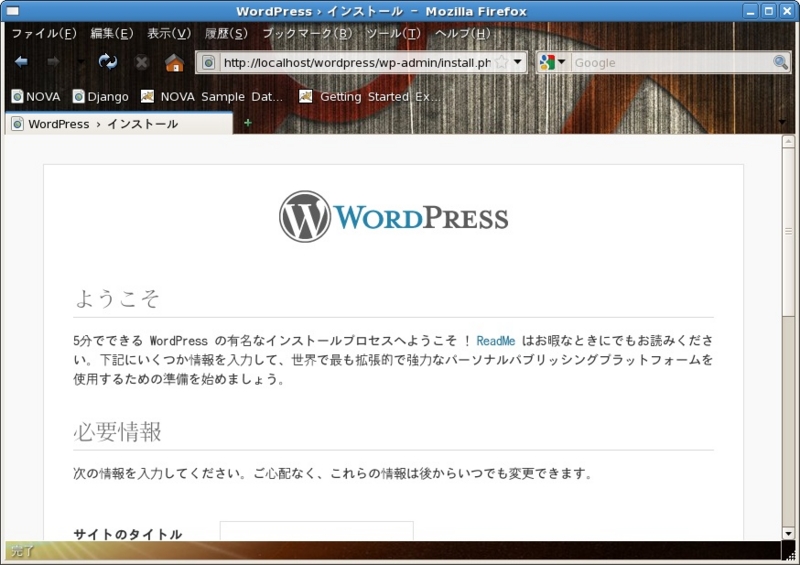The height and width of the screenshot is (565, 800).
Task: Select the WordPress › インストール tab
Action: [119, 124]
